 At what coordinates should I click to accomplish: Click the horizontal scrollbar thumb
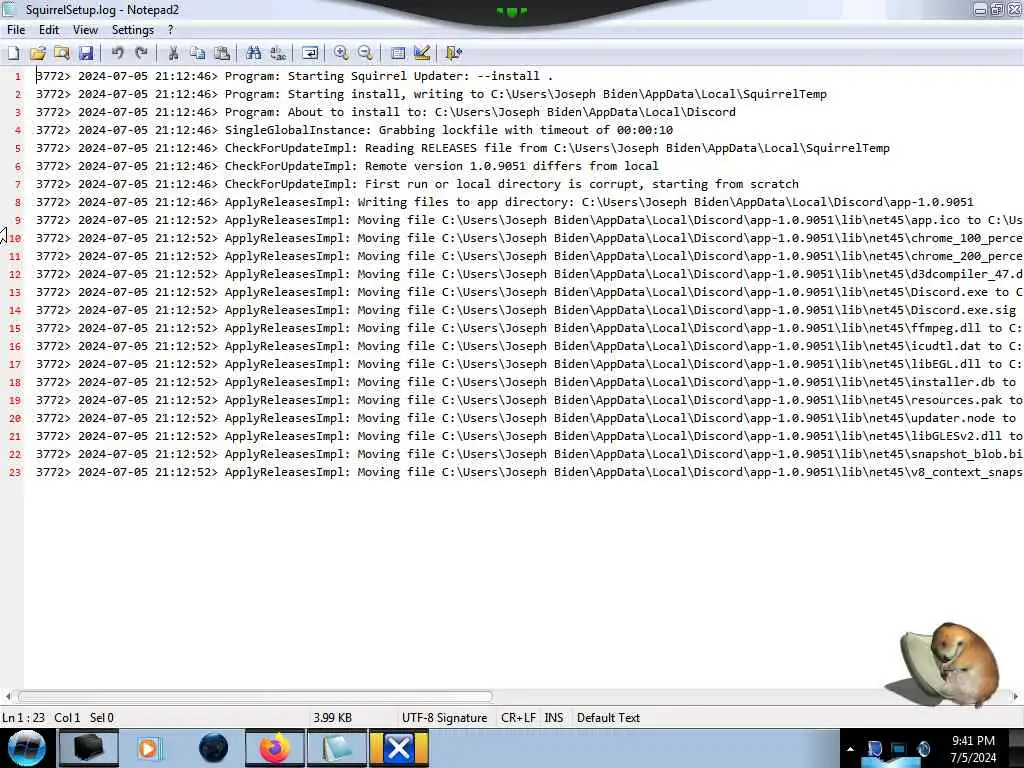pyautogui.click(x=255, y=696)
